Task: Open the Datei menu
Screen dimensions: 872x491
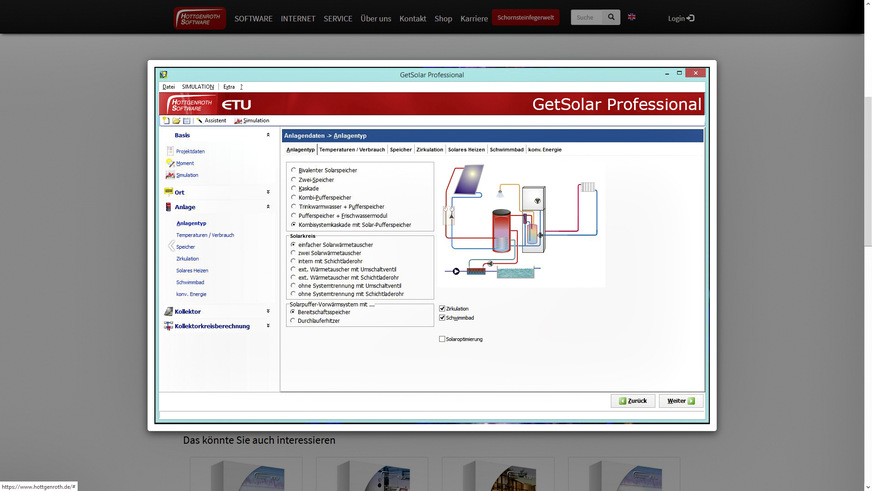Action: tap(168, 87)
